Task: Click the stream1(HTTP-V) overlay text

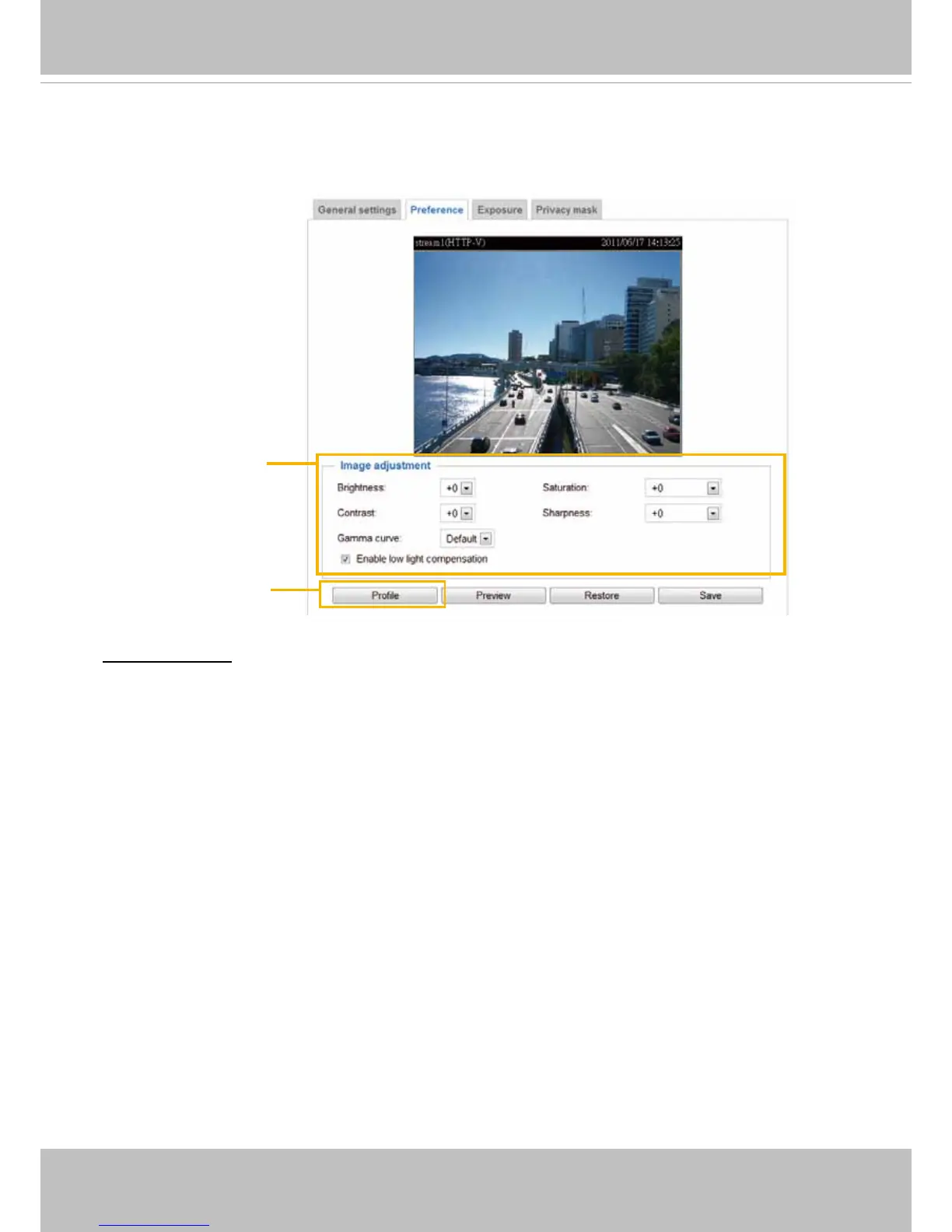Action: pyautogui.click(x=450, y=243)
